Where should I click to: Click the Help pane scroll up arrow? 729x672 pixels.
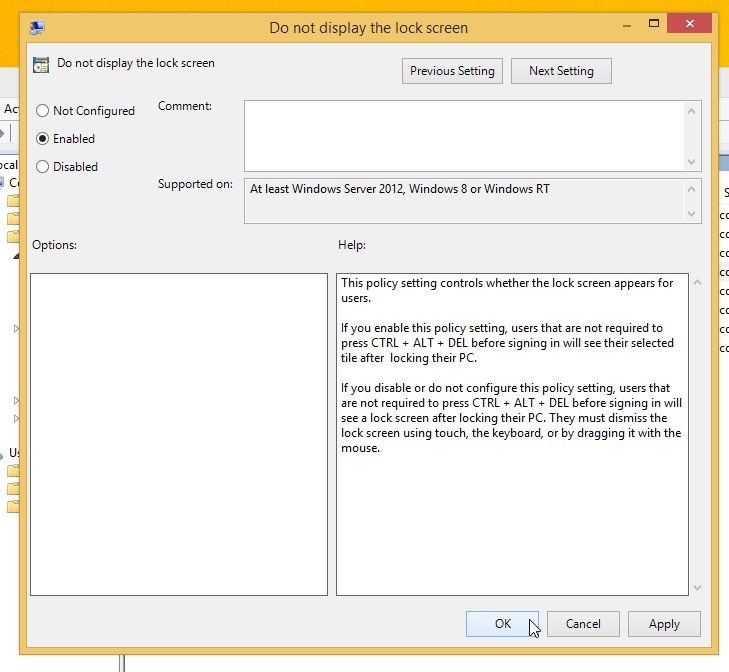[697, 282]
